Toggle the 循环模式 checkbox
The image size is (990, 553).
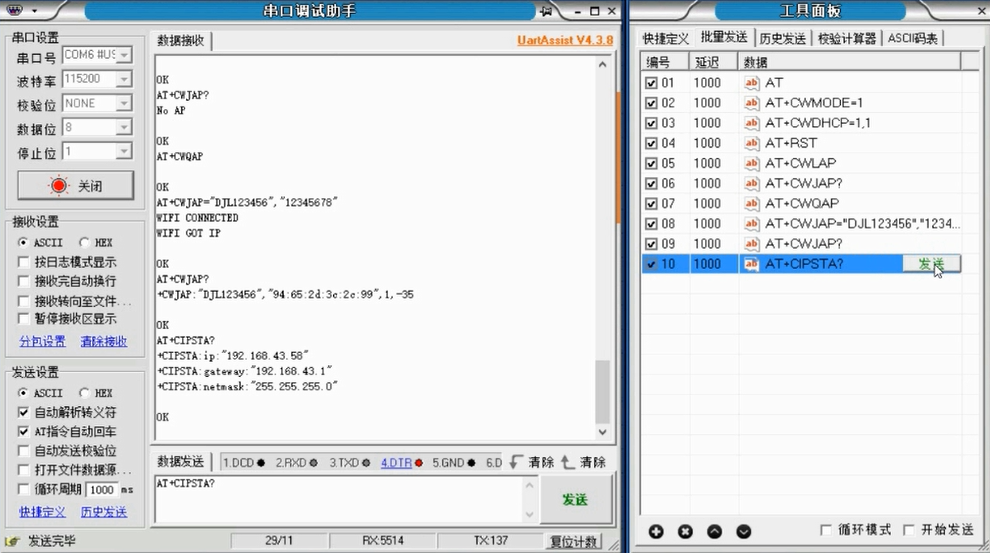tap(826, 530)
